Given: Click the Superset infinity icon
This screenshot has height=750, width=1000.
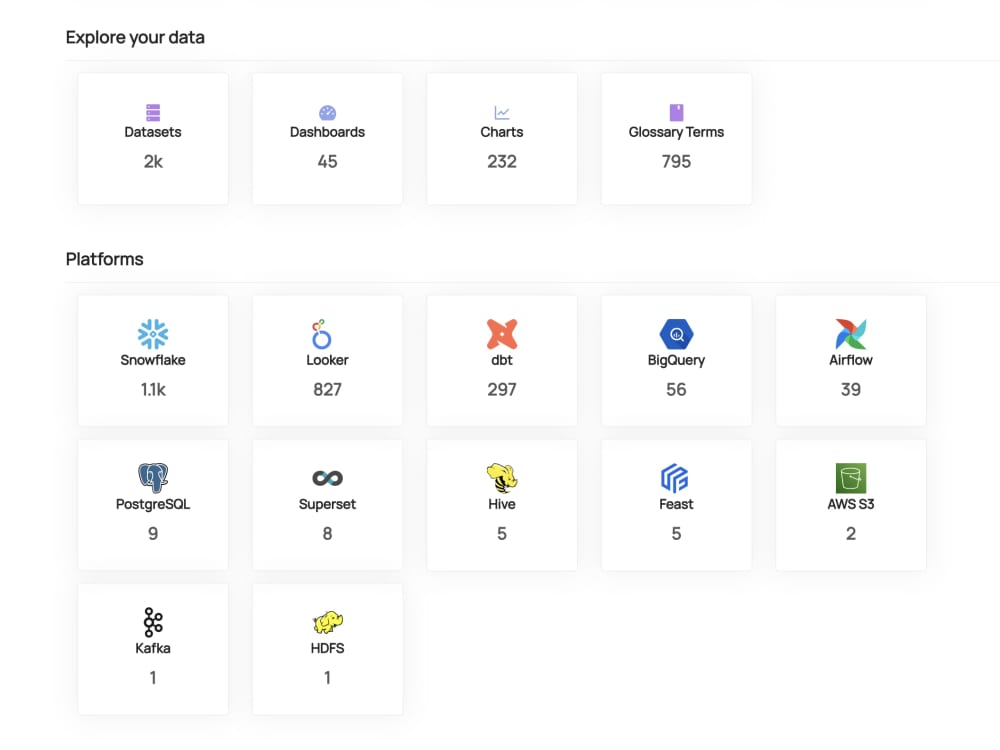Looking at the screenshot, I should [327, 479].
